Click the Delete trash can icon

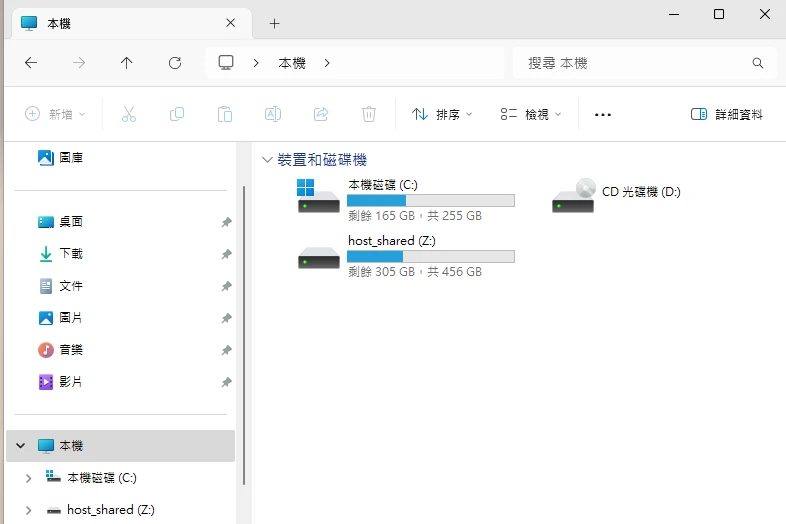(x=369, y=114)
